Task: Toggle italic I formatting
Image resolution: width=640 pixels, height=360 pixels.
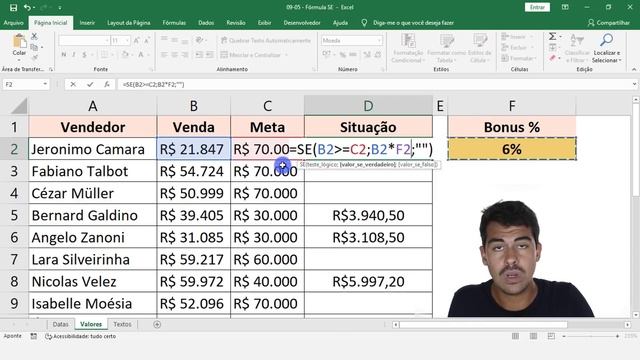Action: pyautogui.click(x=74, y=55)
